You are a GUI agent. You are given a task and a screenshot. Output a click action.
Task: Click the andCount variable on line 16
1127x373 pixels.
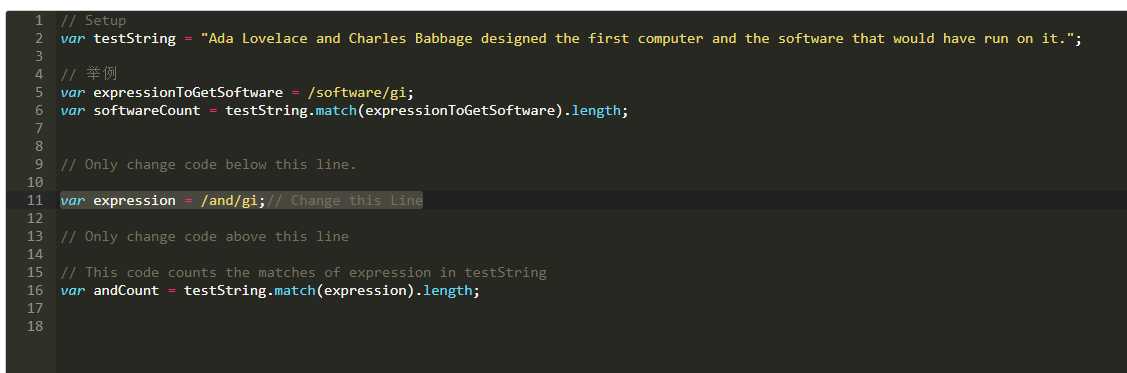coord(126,290)
